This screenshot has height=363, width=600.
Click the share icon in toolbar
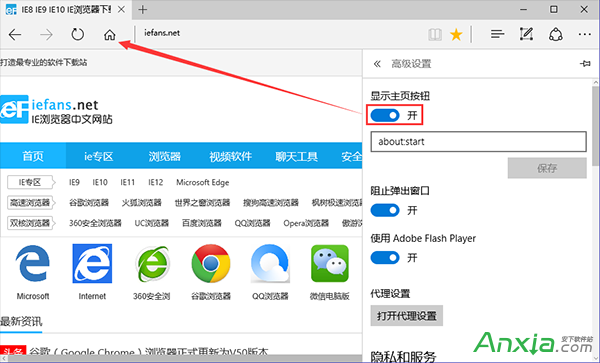coord(556,34)
